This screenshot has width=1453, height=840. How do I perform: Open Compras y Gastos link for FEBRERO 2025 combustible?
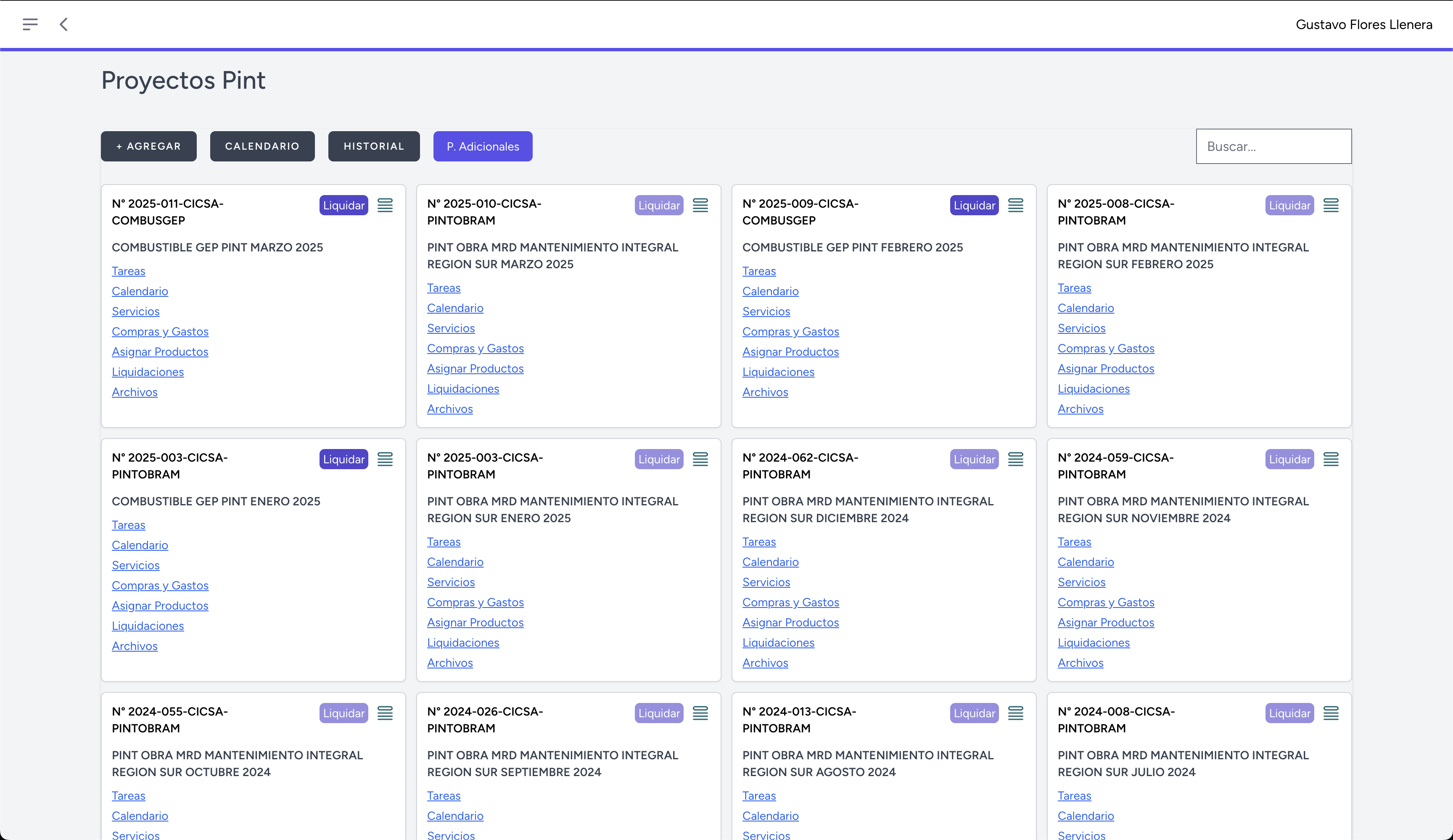(x=790, y=332)
